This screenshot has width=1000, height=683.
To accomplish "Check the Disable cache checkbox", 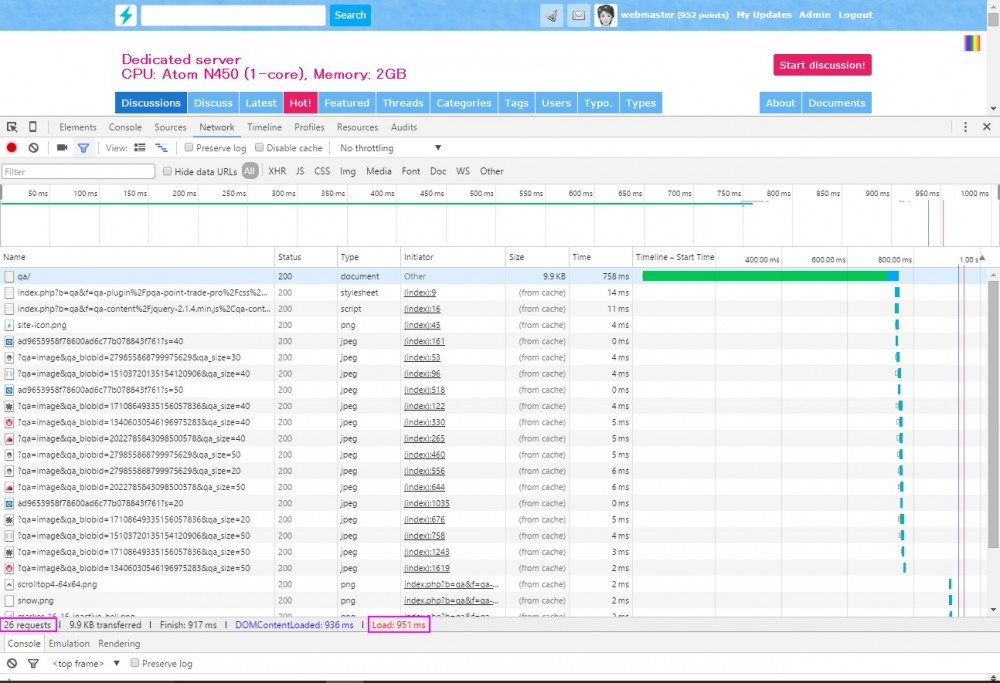I will [260, 148].
